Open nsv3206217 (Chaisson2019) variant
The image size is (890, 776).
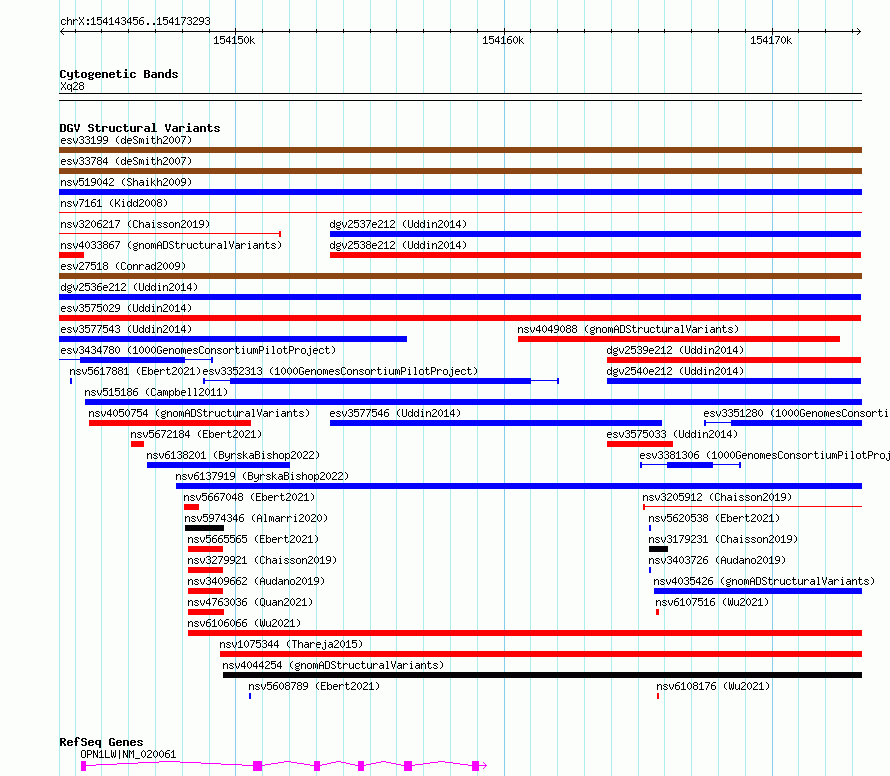point(135,224)
